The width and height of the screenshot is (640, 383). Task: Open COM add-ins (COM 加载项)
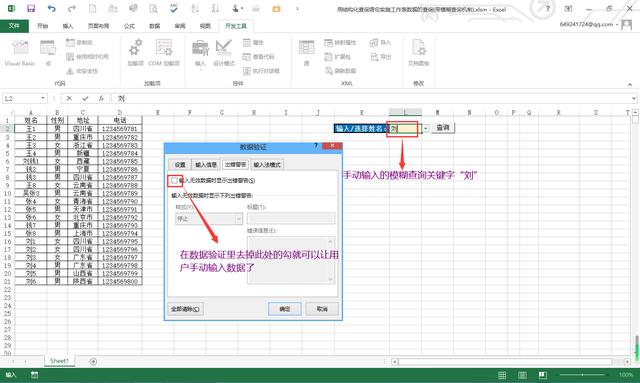click(164, 53)
